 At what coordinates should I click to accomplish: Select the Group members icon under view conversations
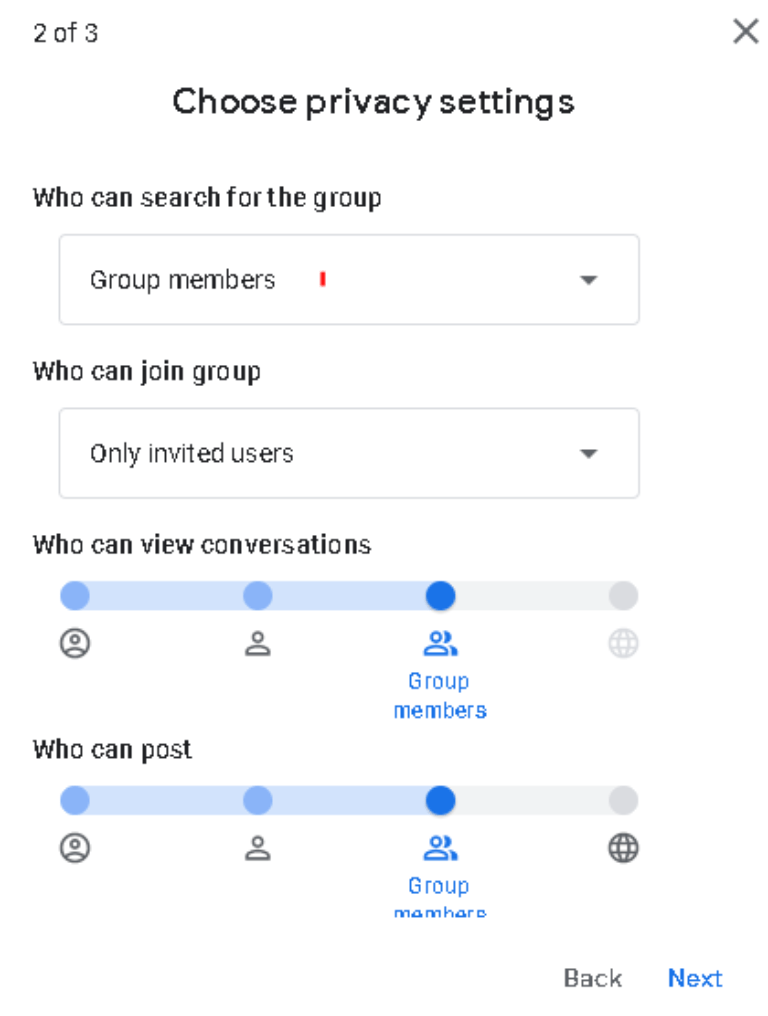pos(440,644)
